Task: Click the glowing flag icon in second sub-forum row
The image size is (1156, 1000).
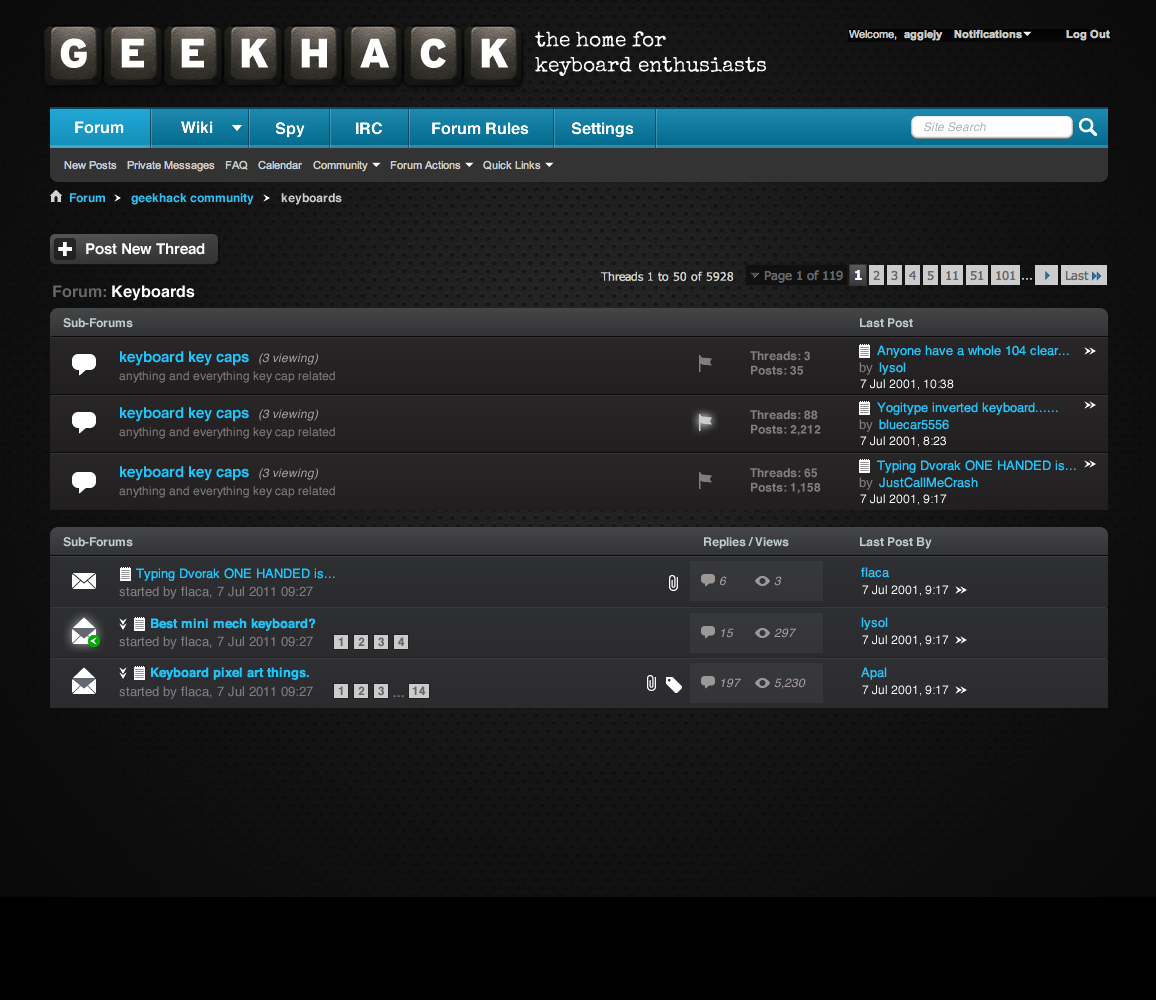Action: click(x=705, y=422)
